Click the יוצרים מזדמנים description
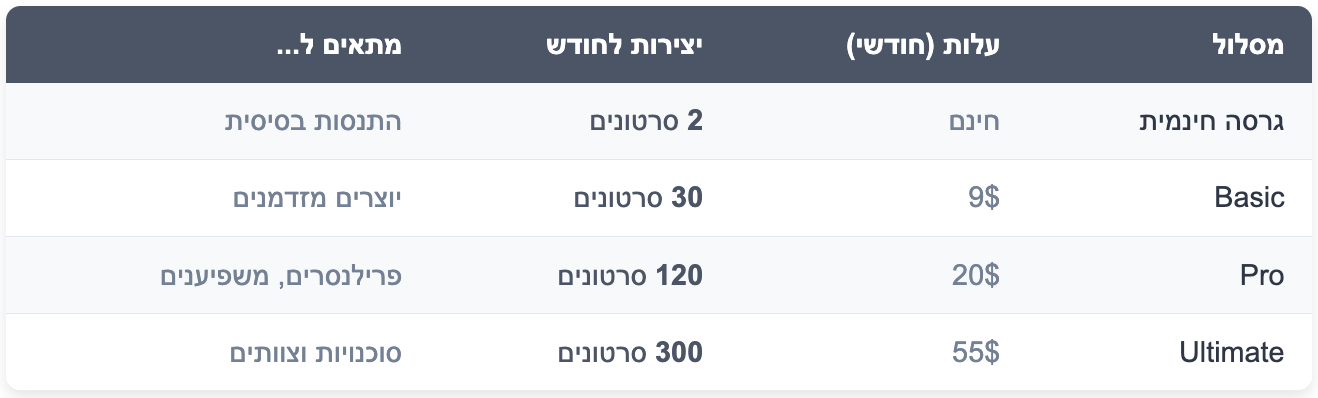 point(318,198)
